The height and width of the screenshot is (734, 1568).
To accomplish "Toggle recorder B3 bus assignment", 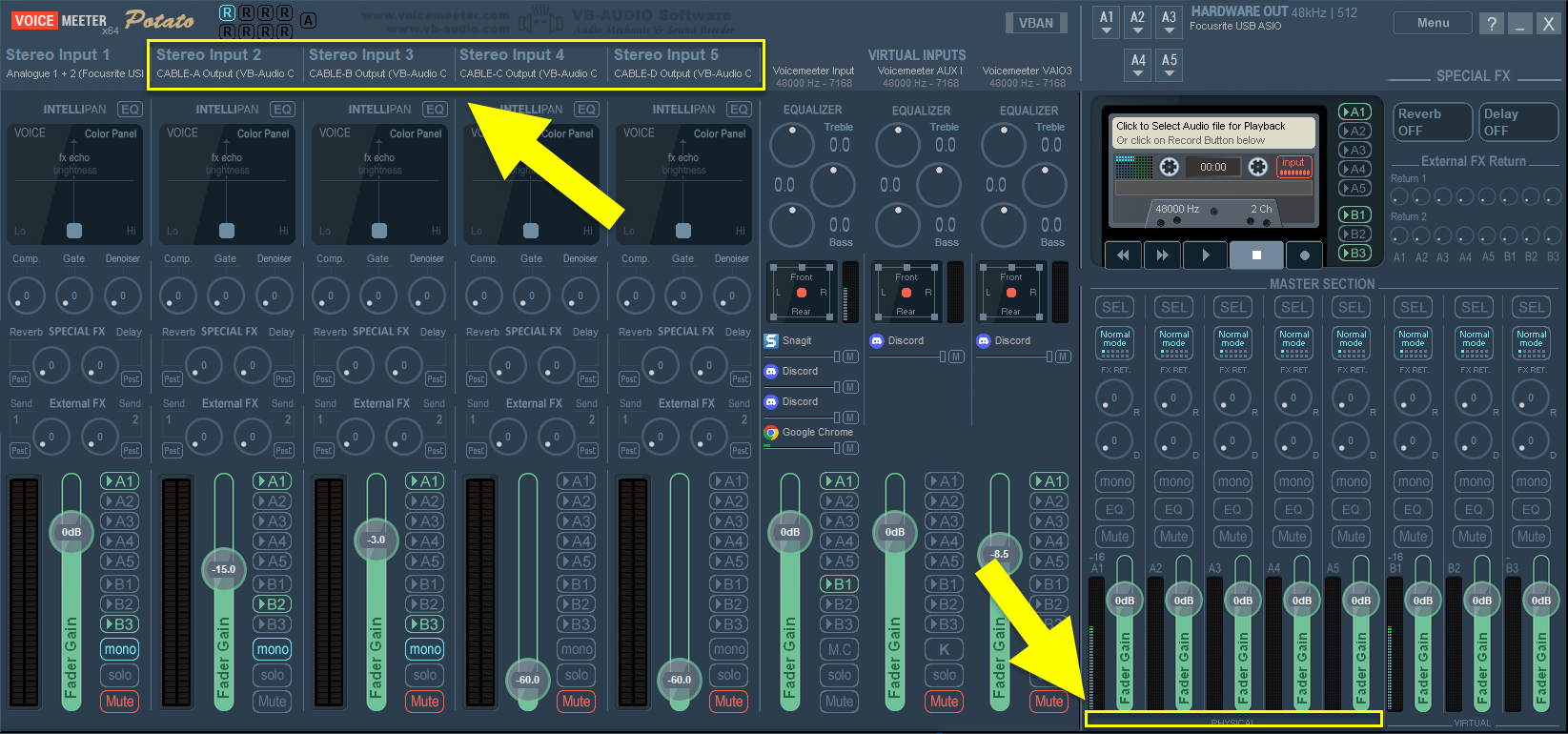I will click(1354, 253).
